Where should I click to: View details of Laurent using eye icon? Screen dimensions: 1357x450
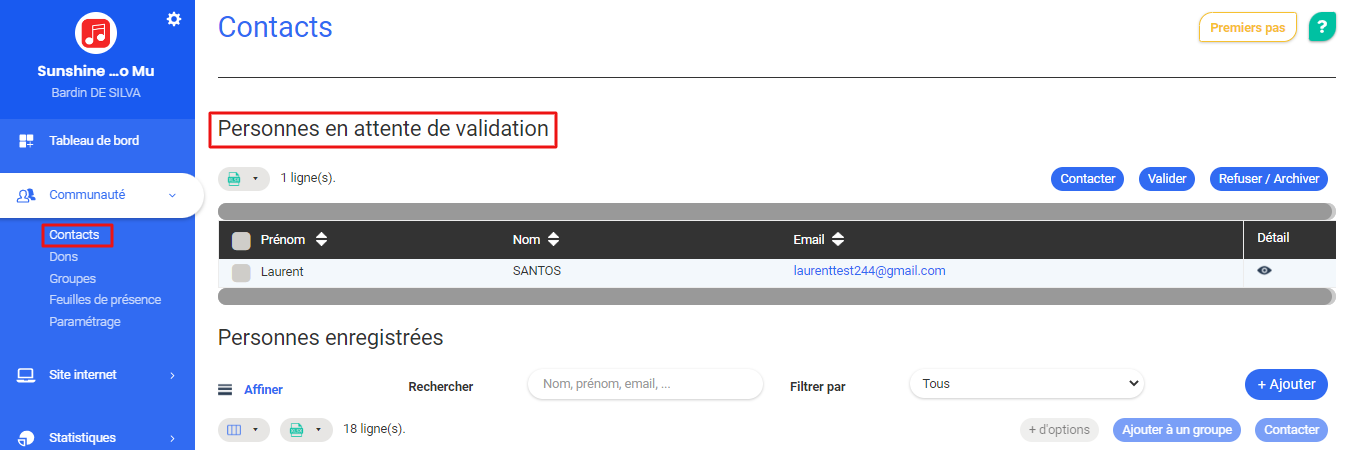pyautogui.click(x=1264, y=270)
